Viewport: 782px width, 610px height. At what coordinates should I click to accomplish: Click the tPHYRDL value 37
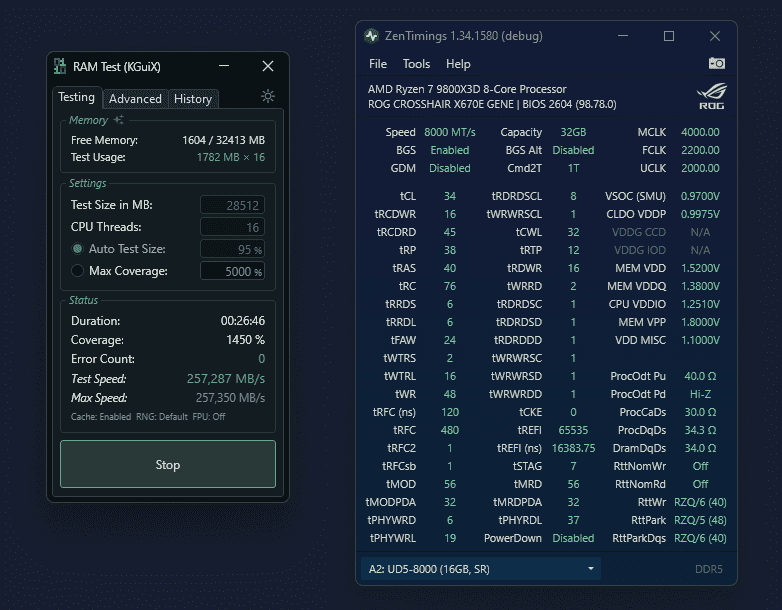click(573, 520)
